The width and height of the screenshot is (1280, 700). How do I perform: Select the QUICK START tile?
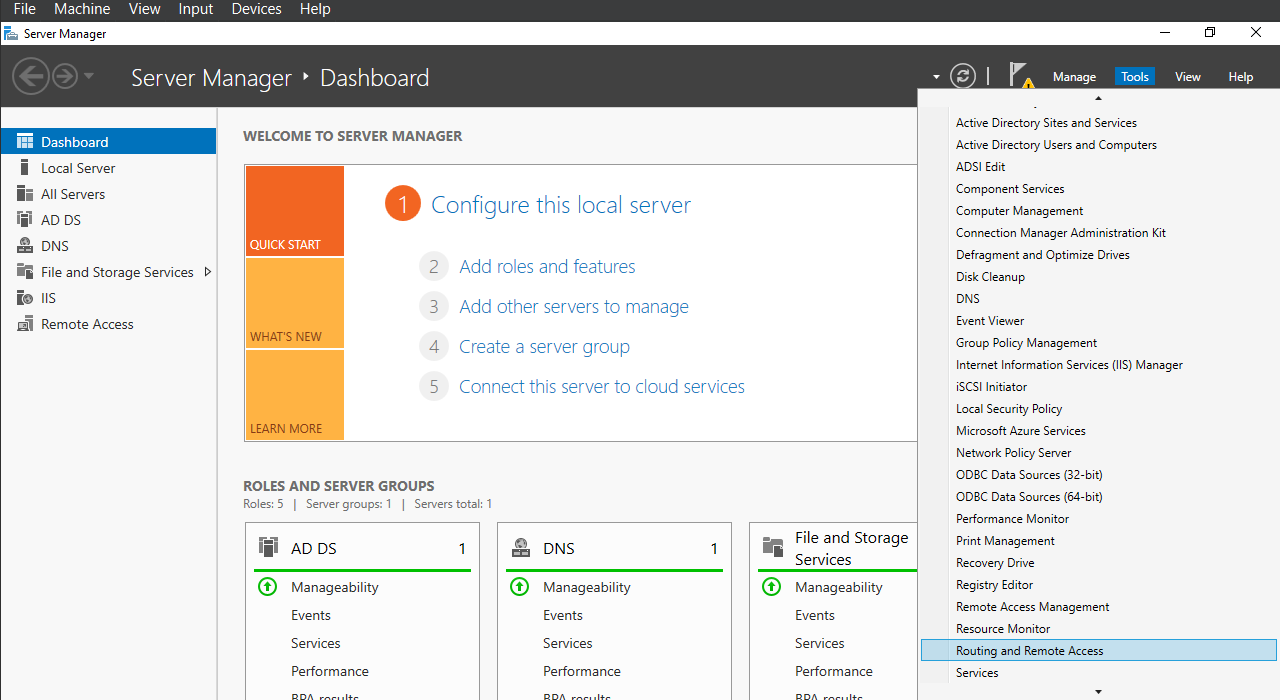pos(294,211)
